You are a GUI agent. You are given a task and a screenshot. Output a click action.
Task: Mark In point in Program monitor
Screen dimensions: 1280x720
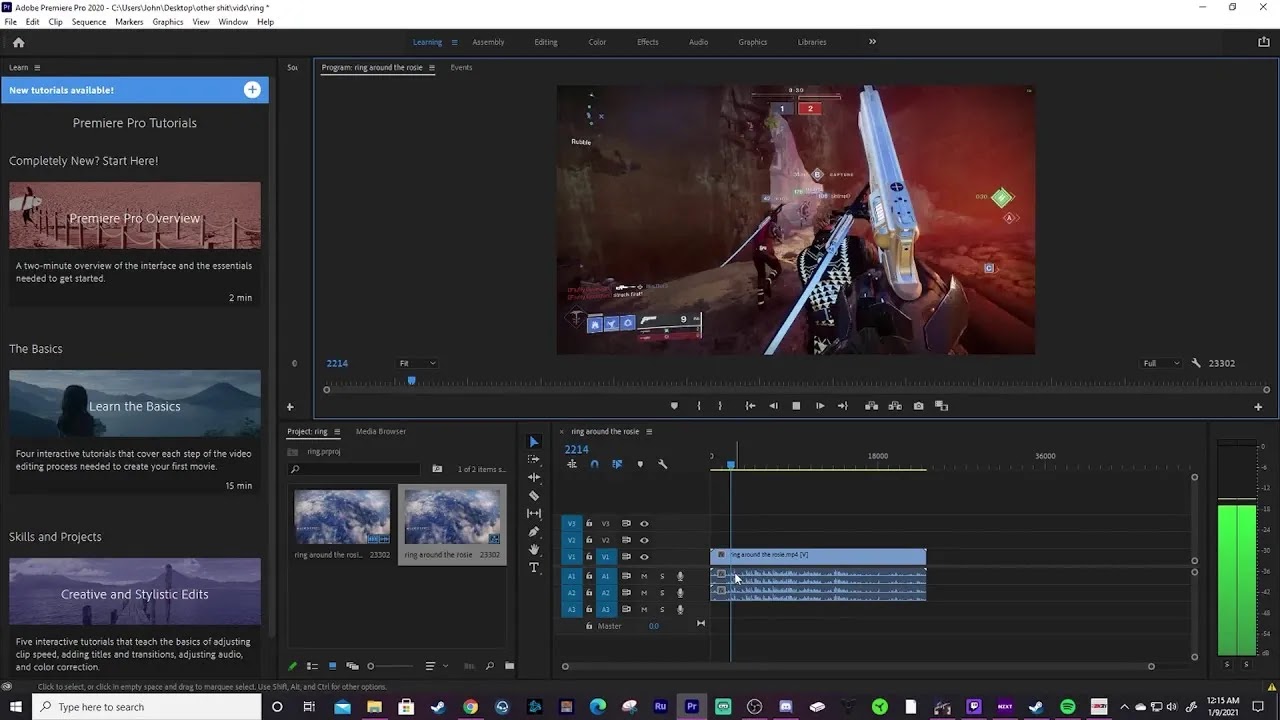[x=698, y=406]
